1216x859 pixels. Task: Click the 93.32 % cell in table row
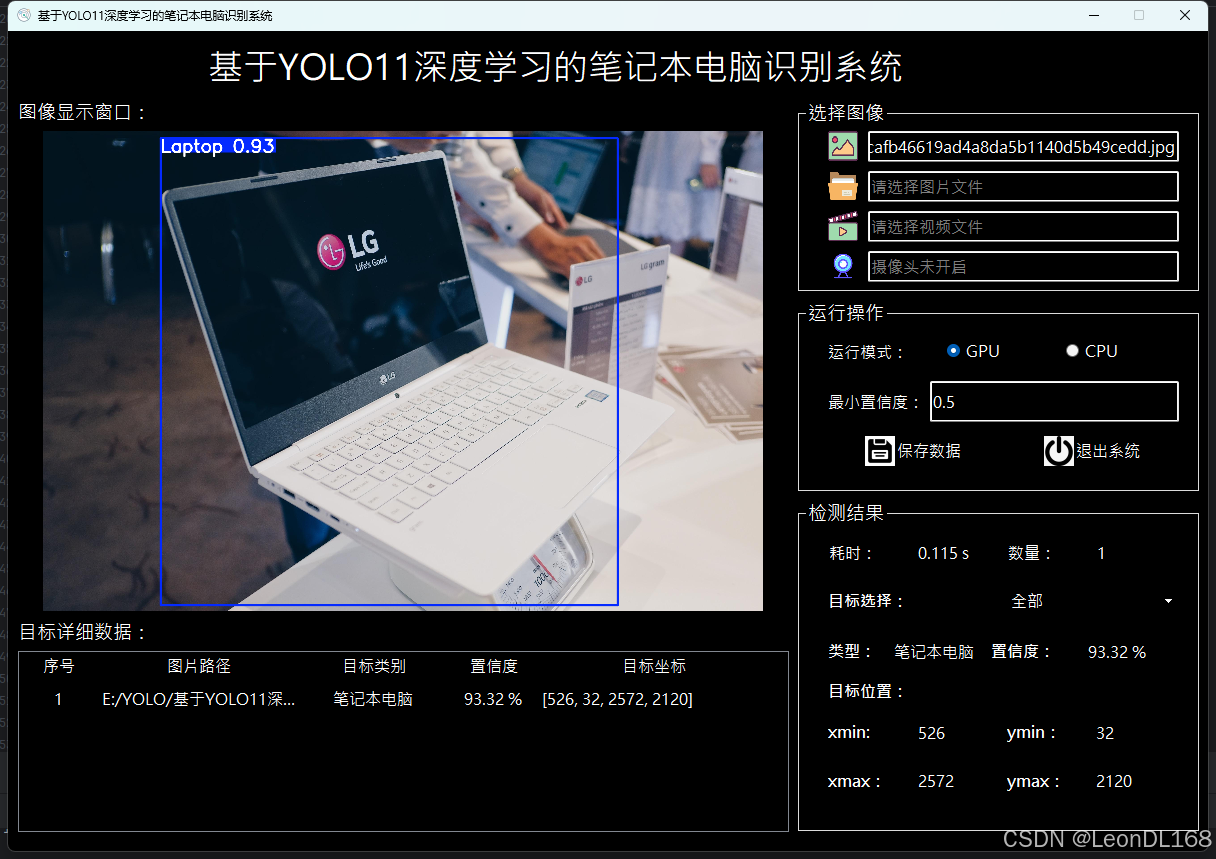493,699
